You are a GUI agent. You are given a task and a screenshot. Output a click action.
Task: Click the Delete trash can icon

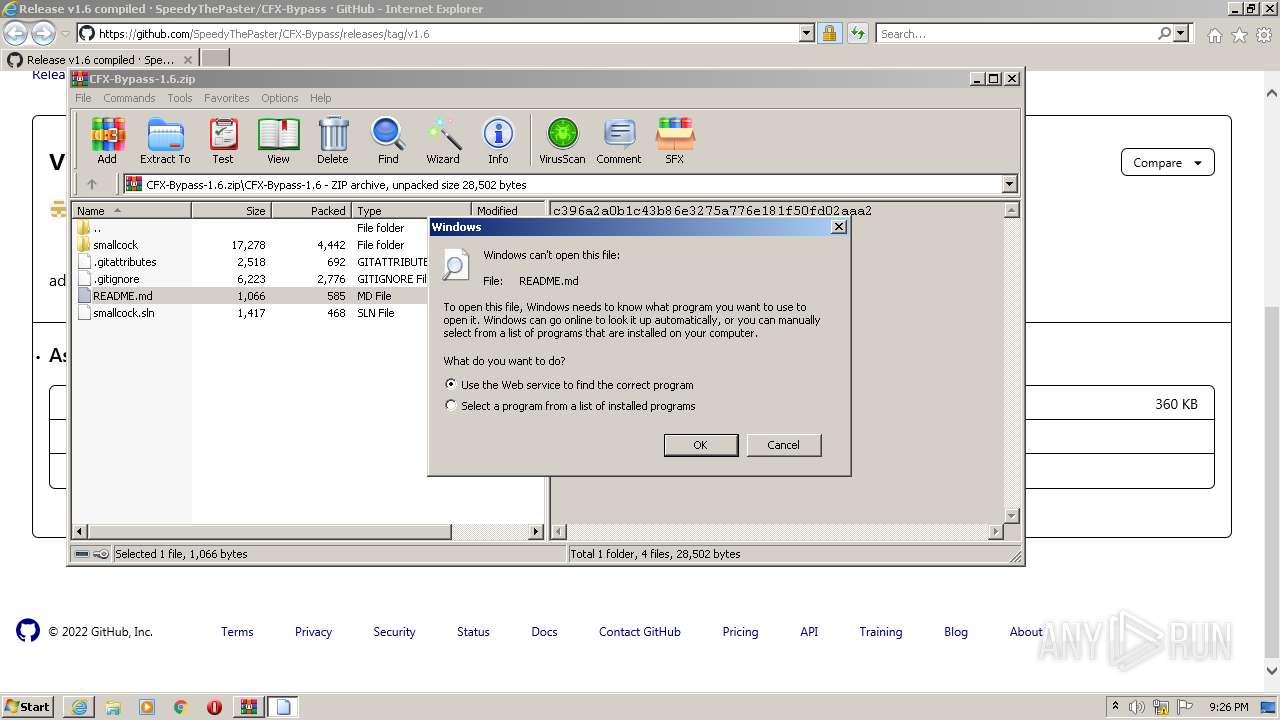333,140
